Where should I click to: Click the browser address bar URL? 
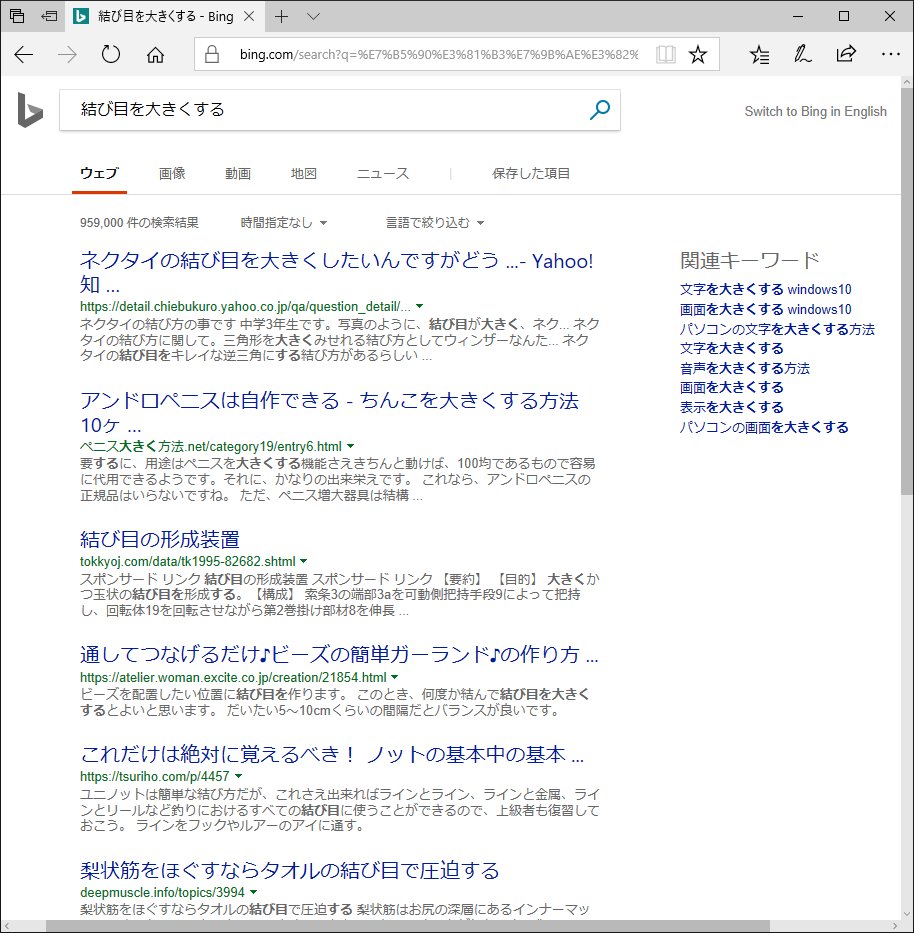tap(439, 55)
